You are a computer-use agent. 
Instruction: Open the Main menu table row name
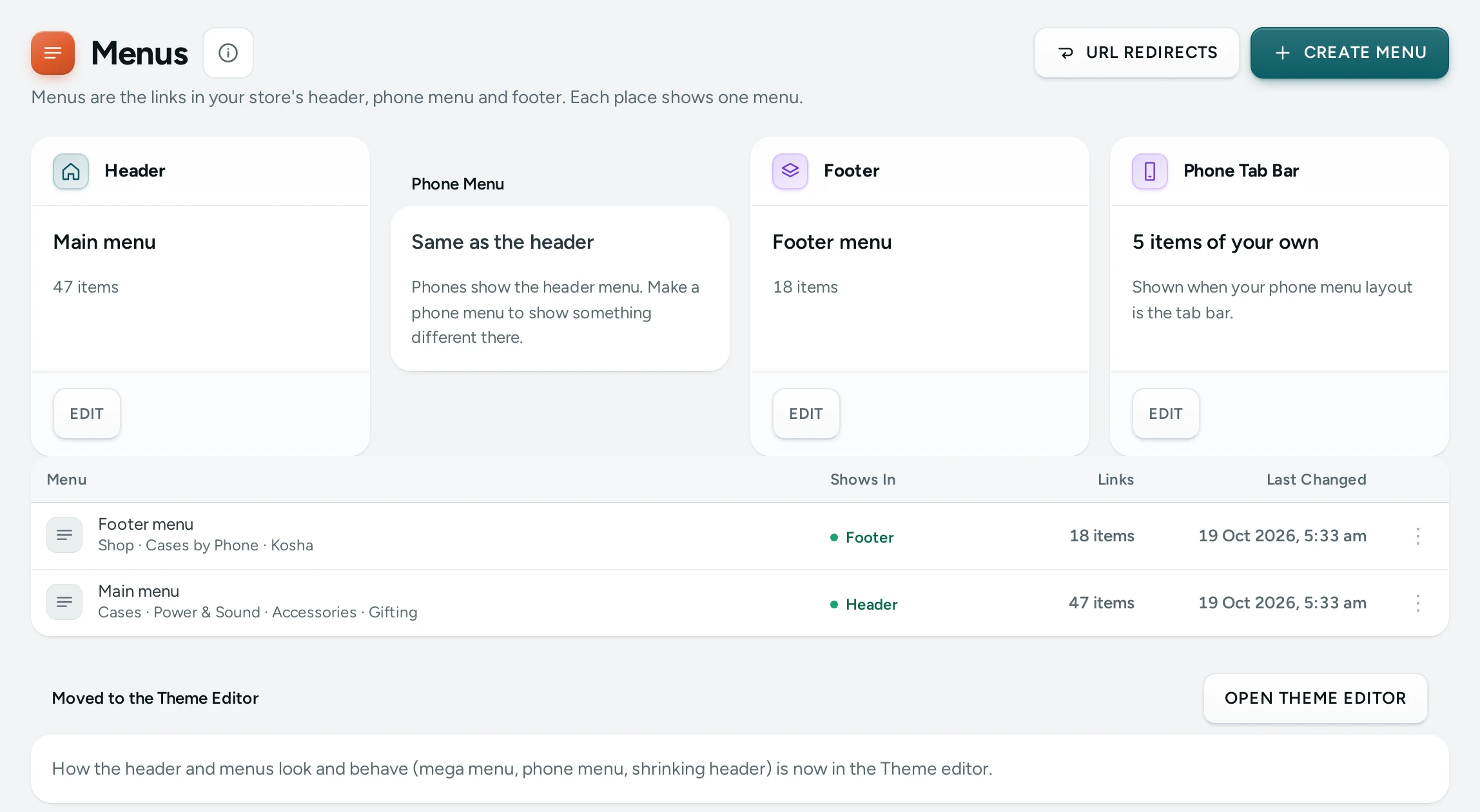[139, 592]
